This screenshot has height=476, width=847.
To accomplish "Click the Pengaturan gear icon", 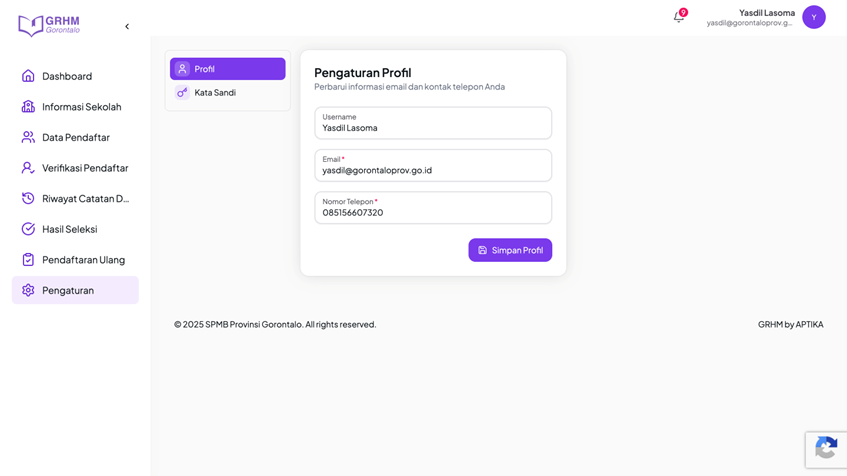I will click(x=28, y=290).
